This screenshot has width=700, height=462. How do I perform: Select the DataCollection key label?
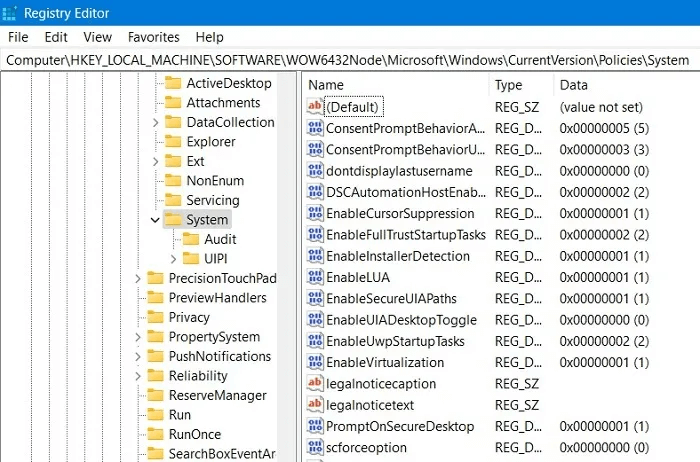[x=230, y=122]
